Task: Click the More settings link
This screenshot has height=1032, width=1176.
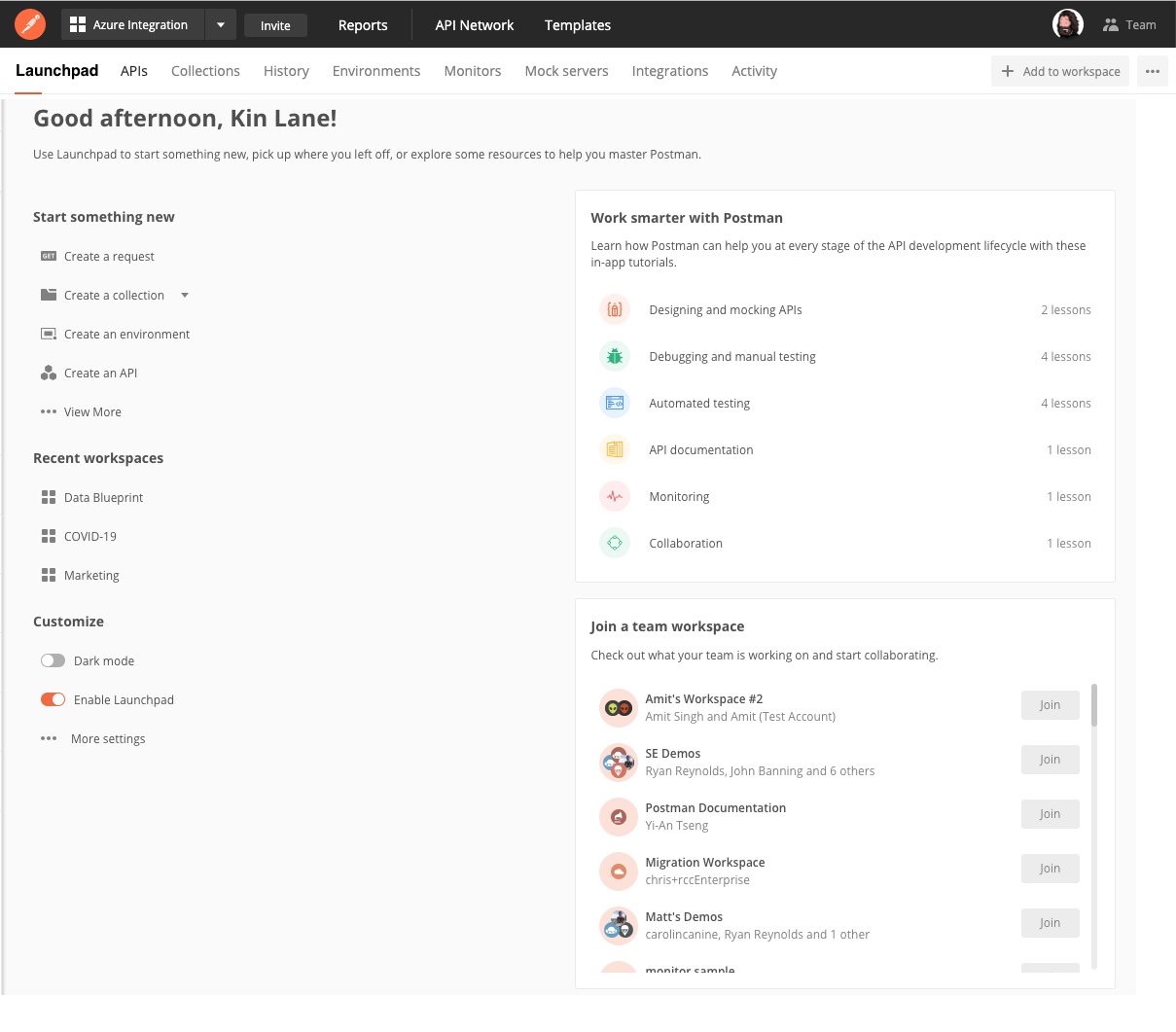Action: [x=108, y=738]
